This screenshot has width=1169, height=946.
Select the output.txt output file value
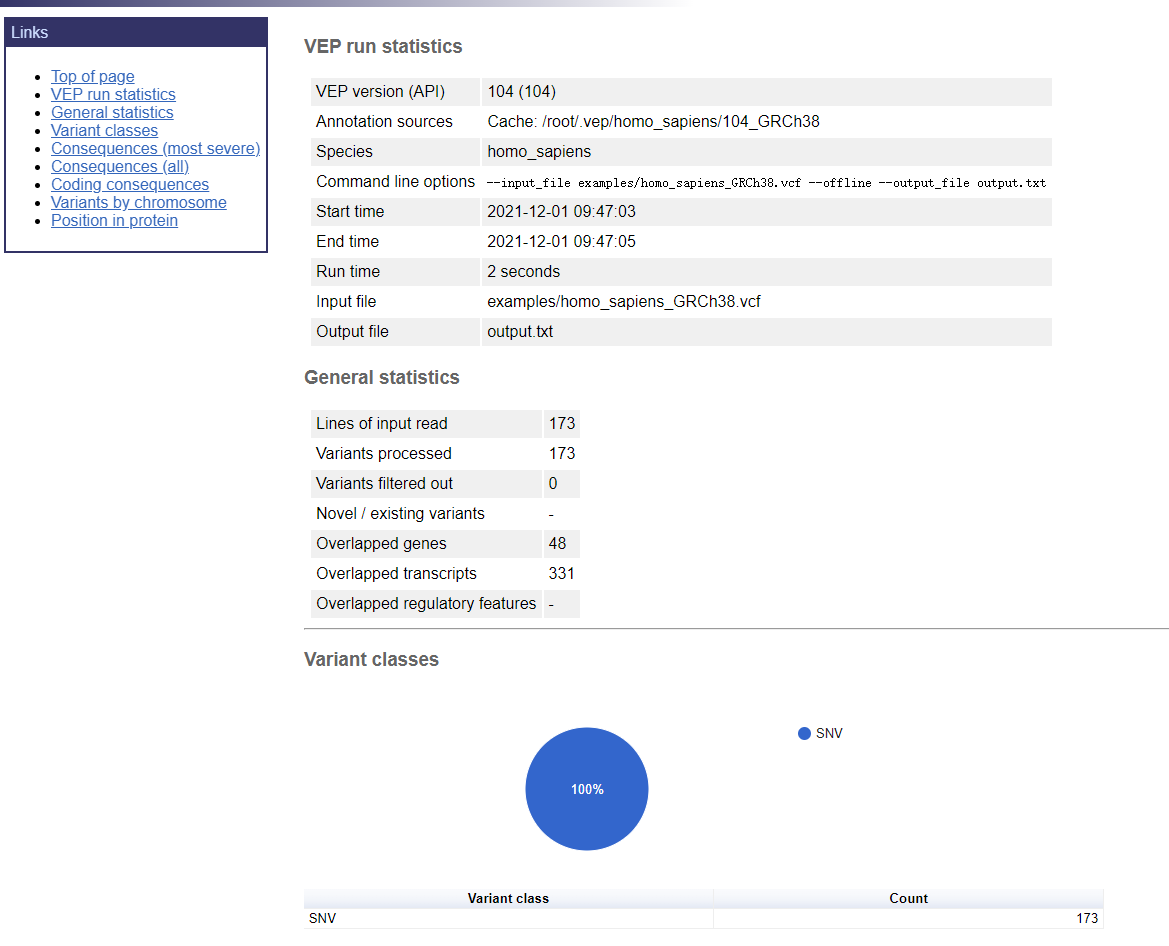coord(520,332)
